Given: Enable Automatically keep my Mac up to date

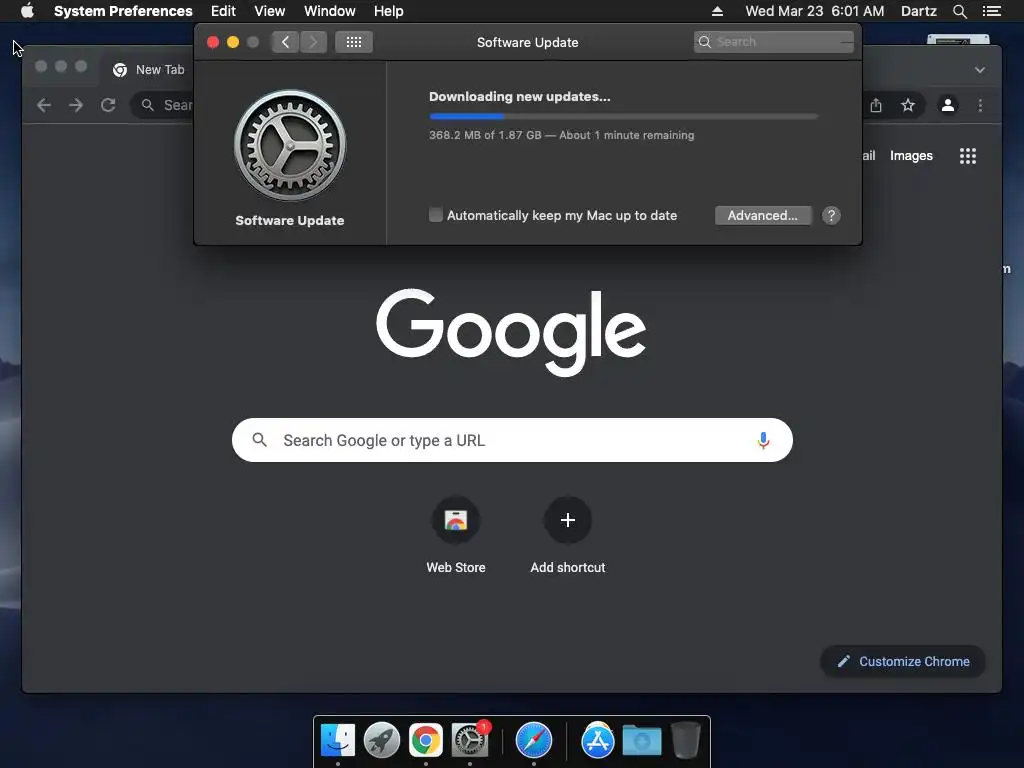Looking at the screenshot, I should [436, 215].
